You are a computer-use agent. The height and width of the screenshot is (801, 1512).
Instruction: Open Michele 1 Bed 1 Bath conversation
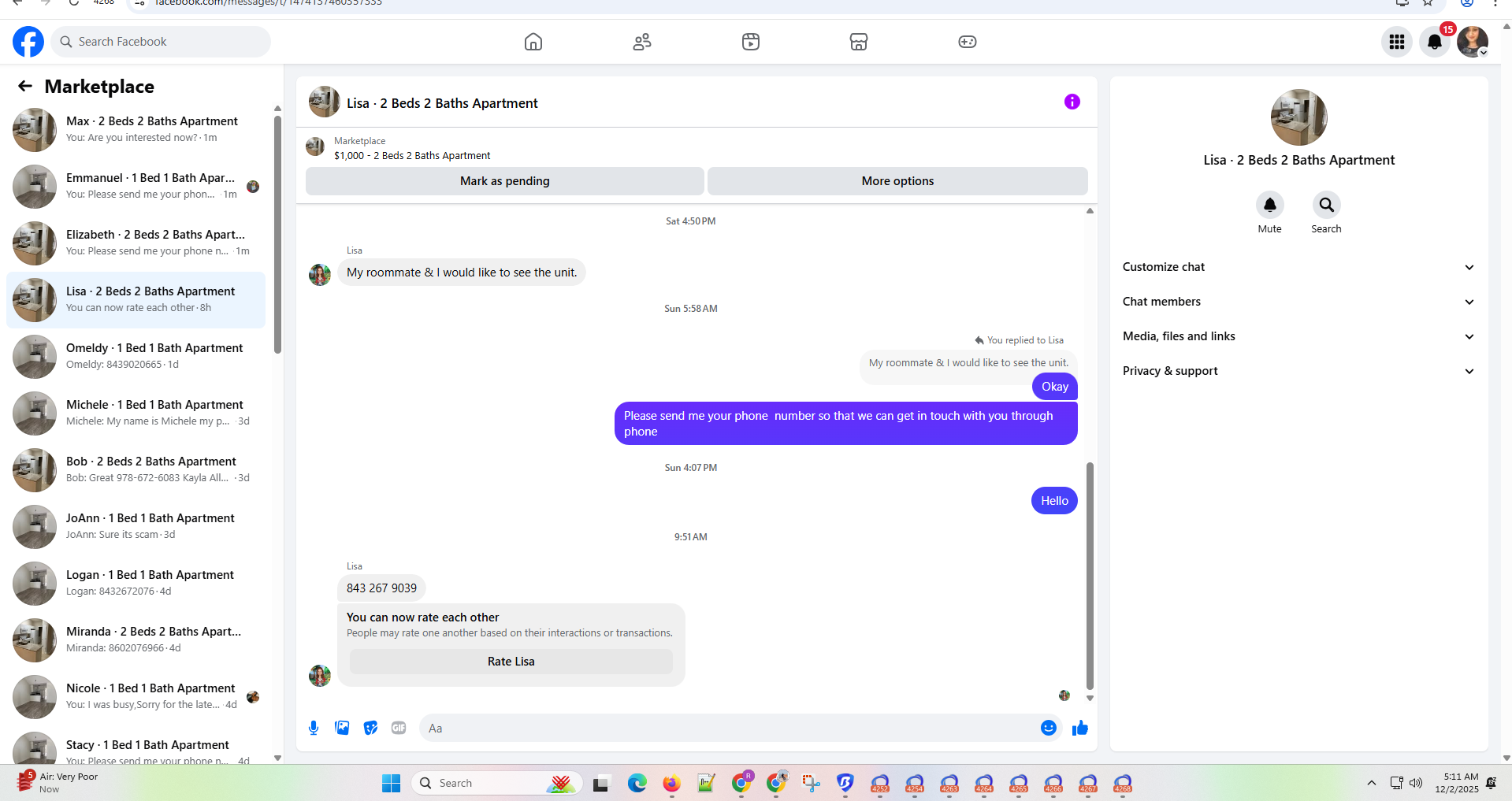(136, 413)
